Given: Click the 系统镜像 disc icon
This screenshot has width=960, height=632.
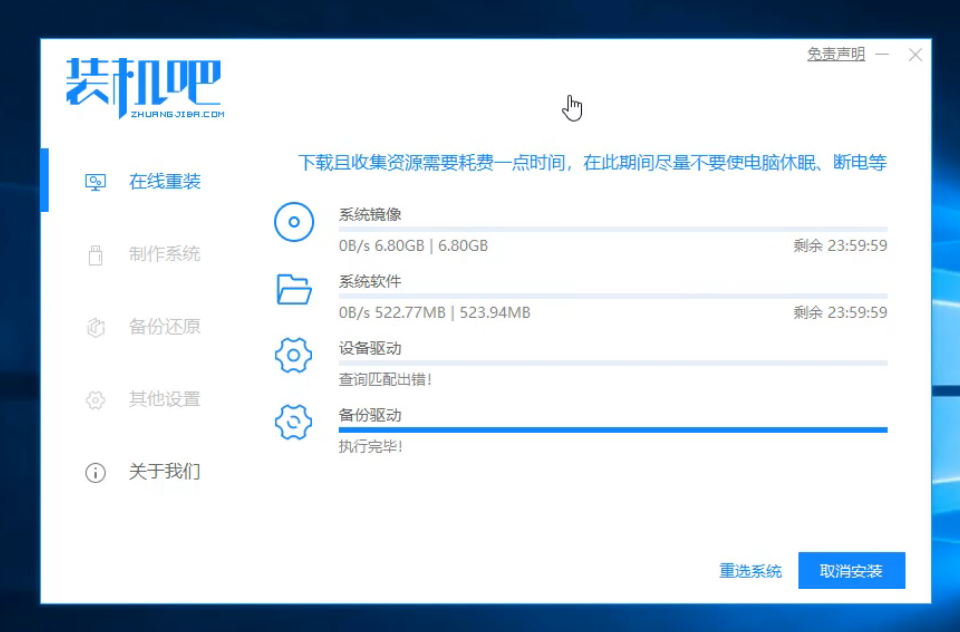Looking at the screenshot, I should click(293, 222).
